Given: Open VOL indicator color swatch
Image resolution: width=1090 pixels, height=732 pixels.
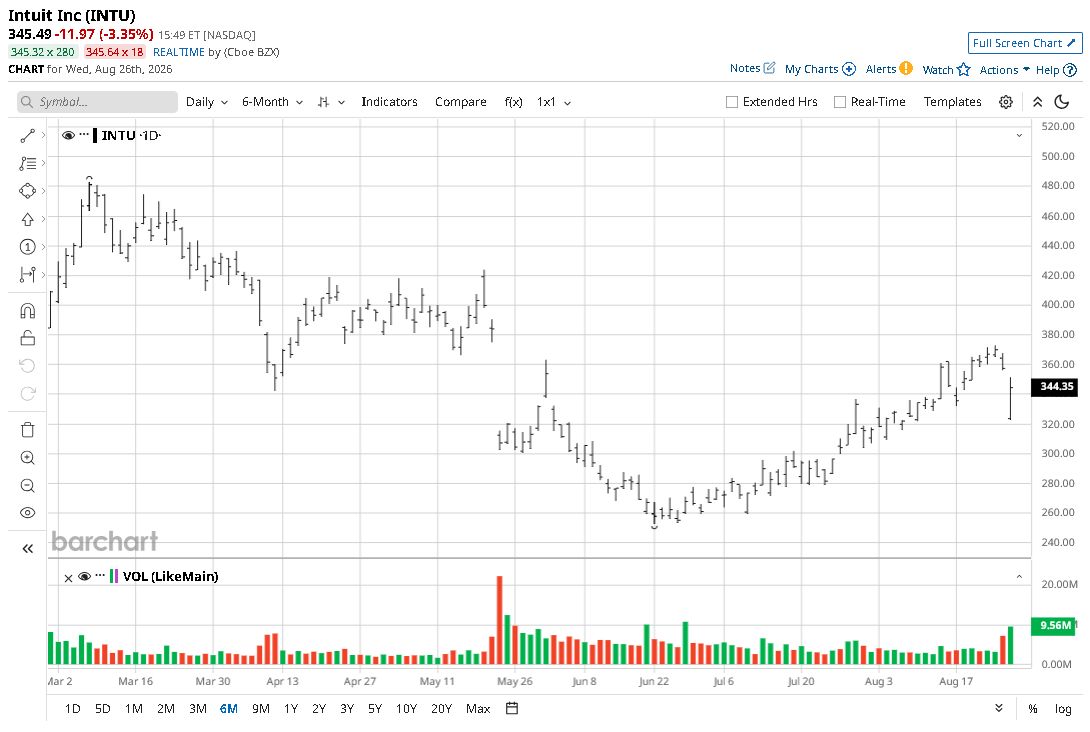Looking at the screenshot, I should tap(113, 576).
